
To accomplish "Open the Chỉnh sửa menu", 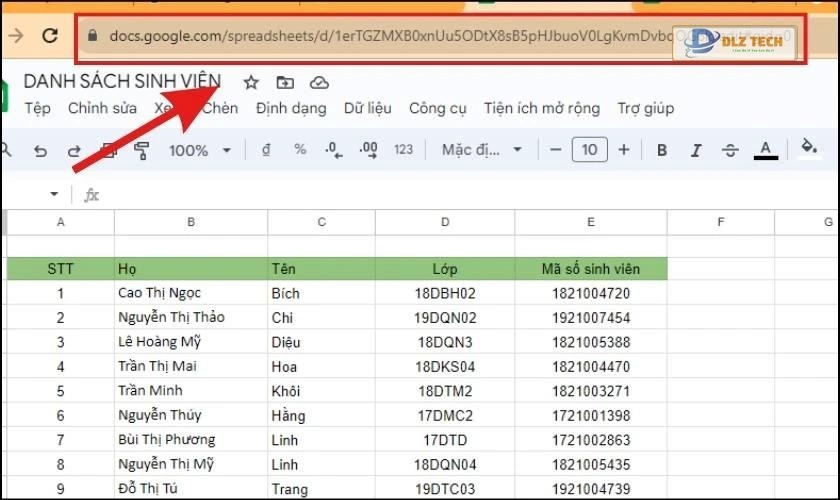I will click(102, 108).
